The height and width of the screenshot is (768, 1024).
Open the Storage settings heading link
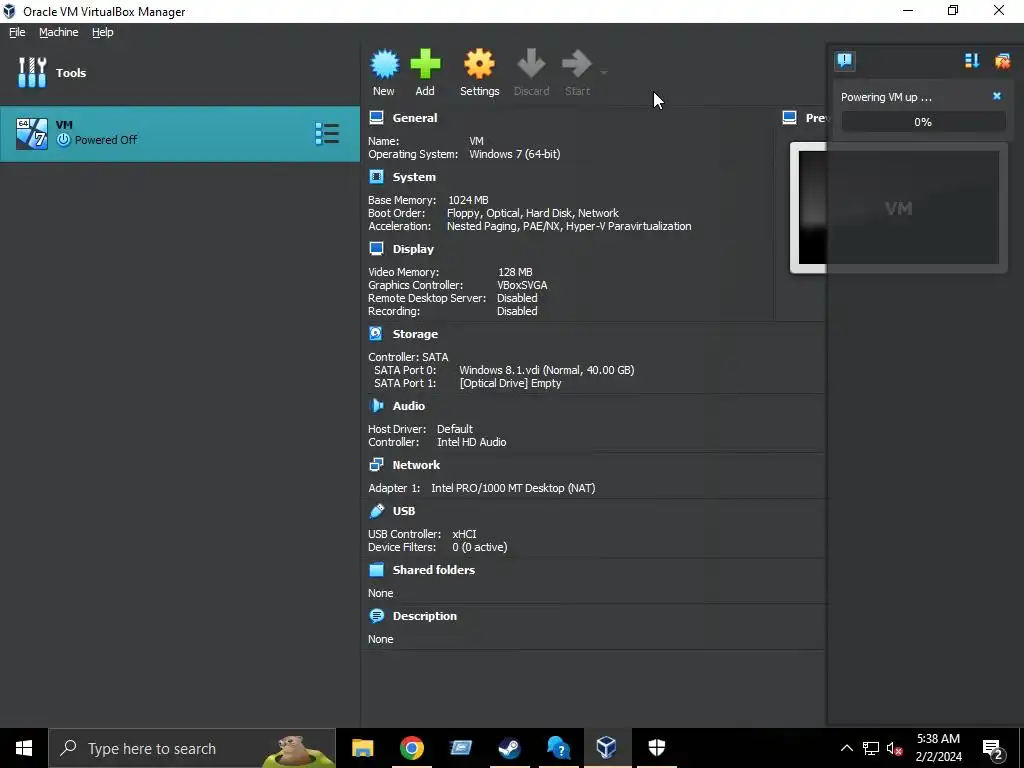pos(415,334)
